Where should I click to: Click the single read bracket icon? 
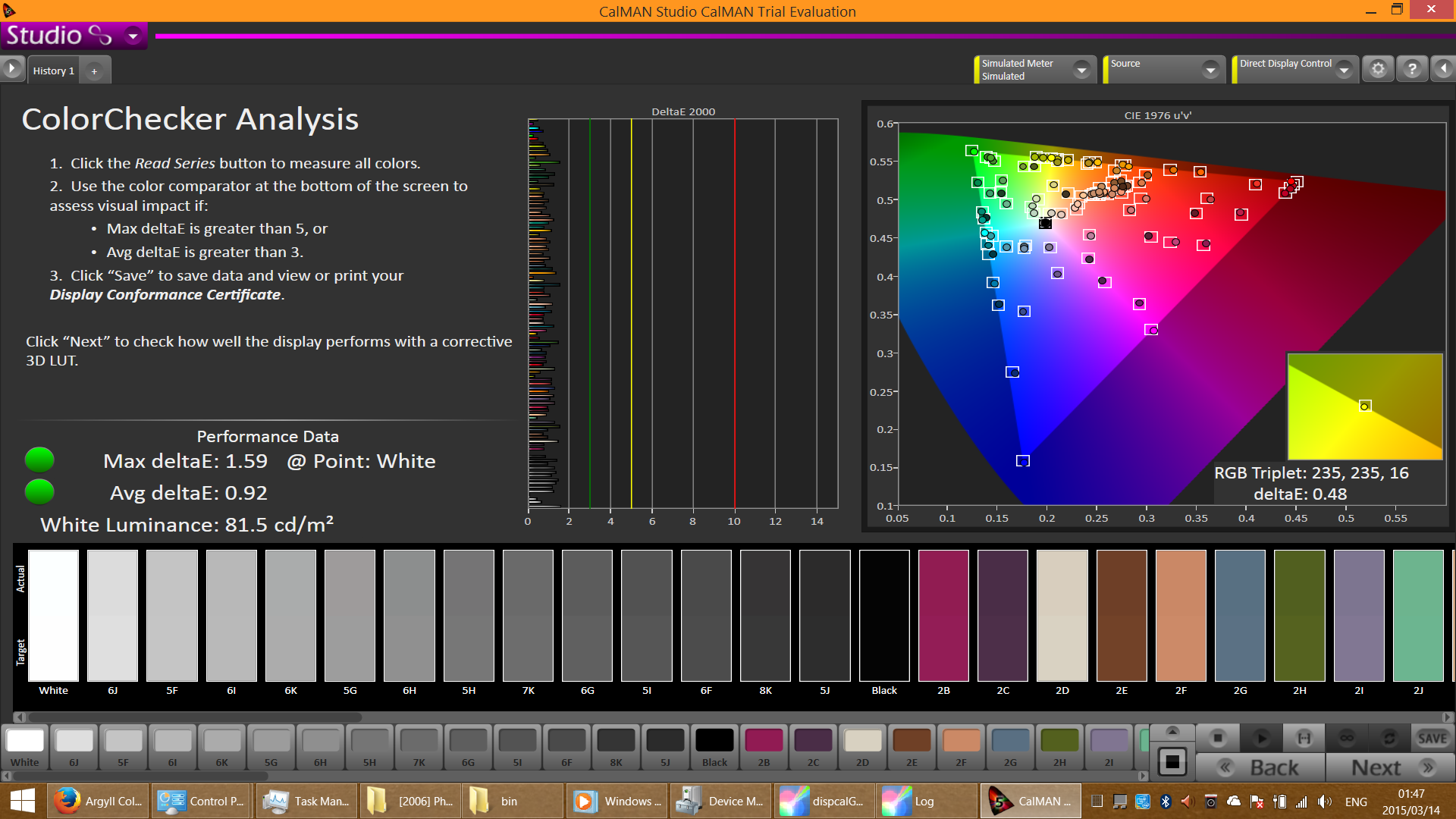[1304, 738]
